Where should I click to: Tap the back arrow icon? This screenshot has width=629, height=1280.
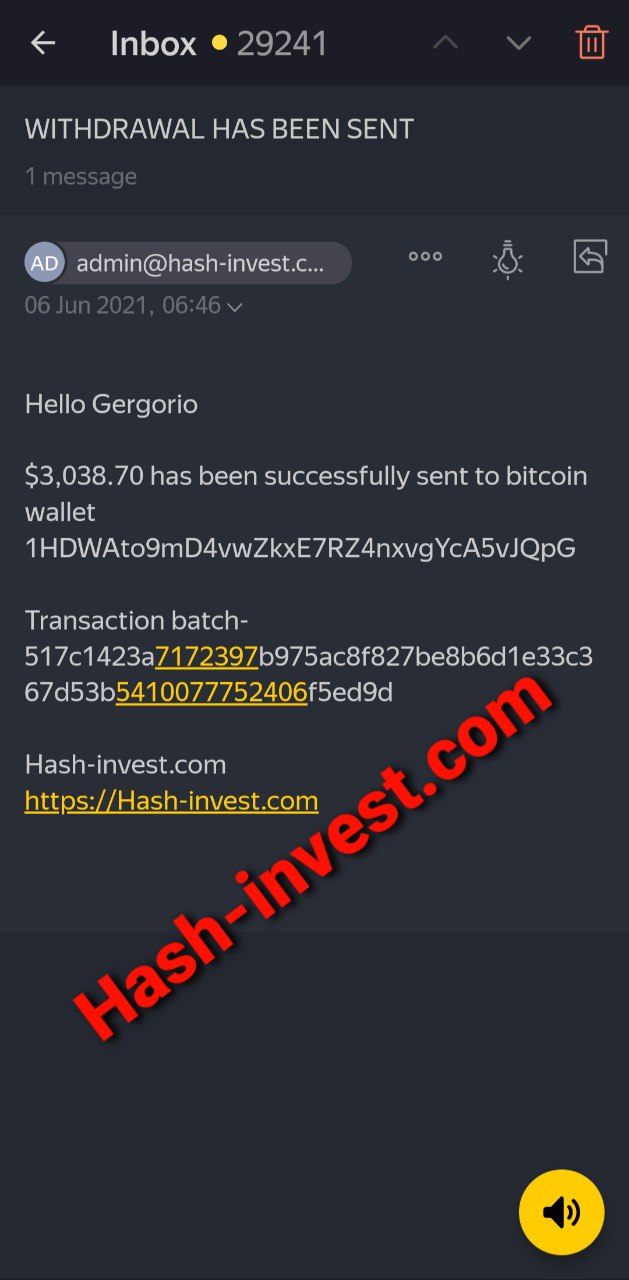pyautogui.click(x=43, y=43)
